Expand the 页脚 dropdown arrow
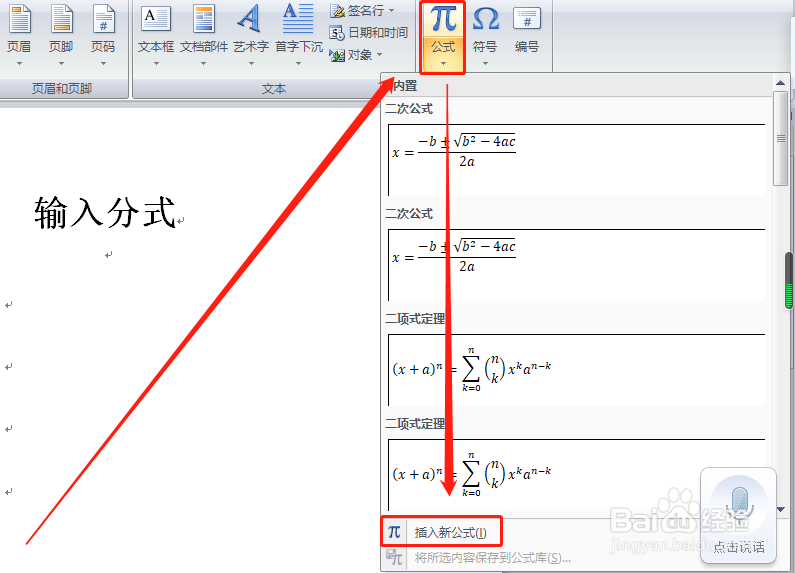Viewport: 795px width, 573px height. [x=61, y=63]
